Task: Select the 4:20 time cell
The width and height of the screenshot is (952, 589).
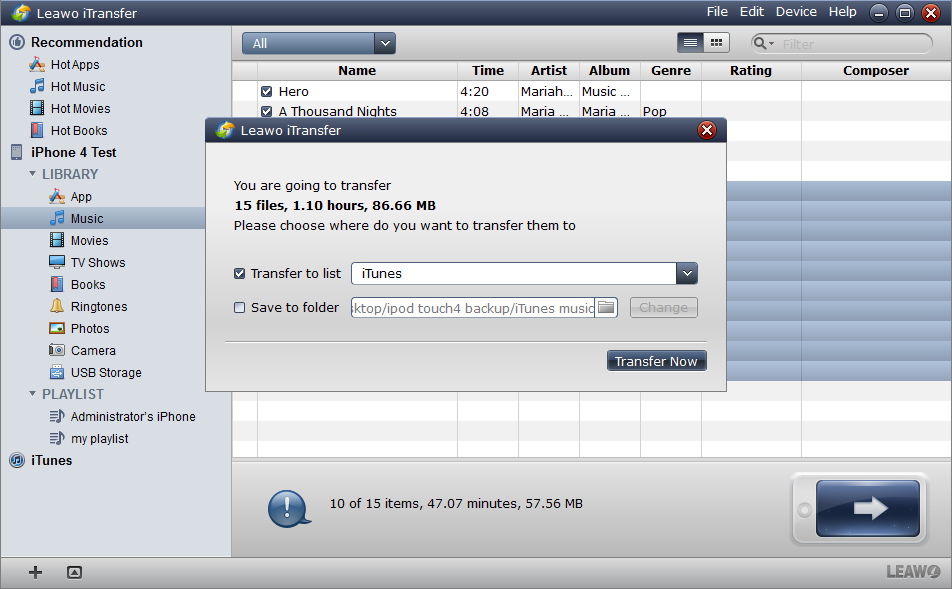Action: [474, 92]
